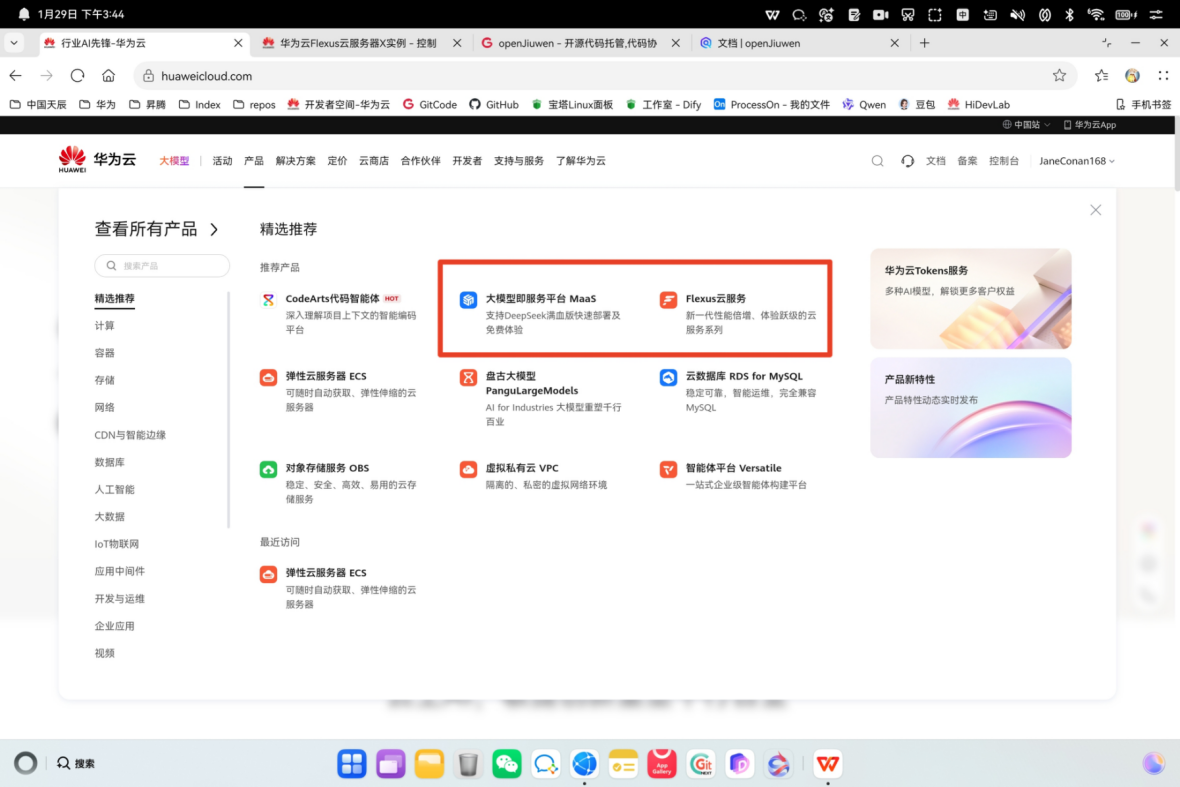Click the ECS icon under 最近访问

(x=268, y=574)
